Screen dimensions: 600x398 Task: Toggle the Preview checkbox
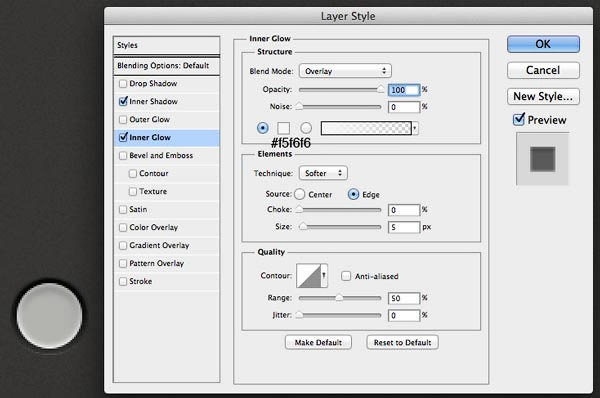[x=518, y=119]
